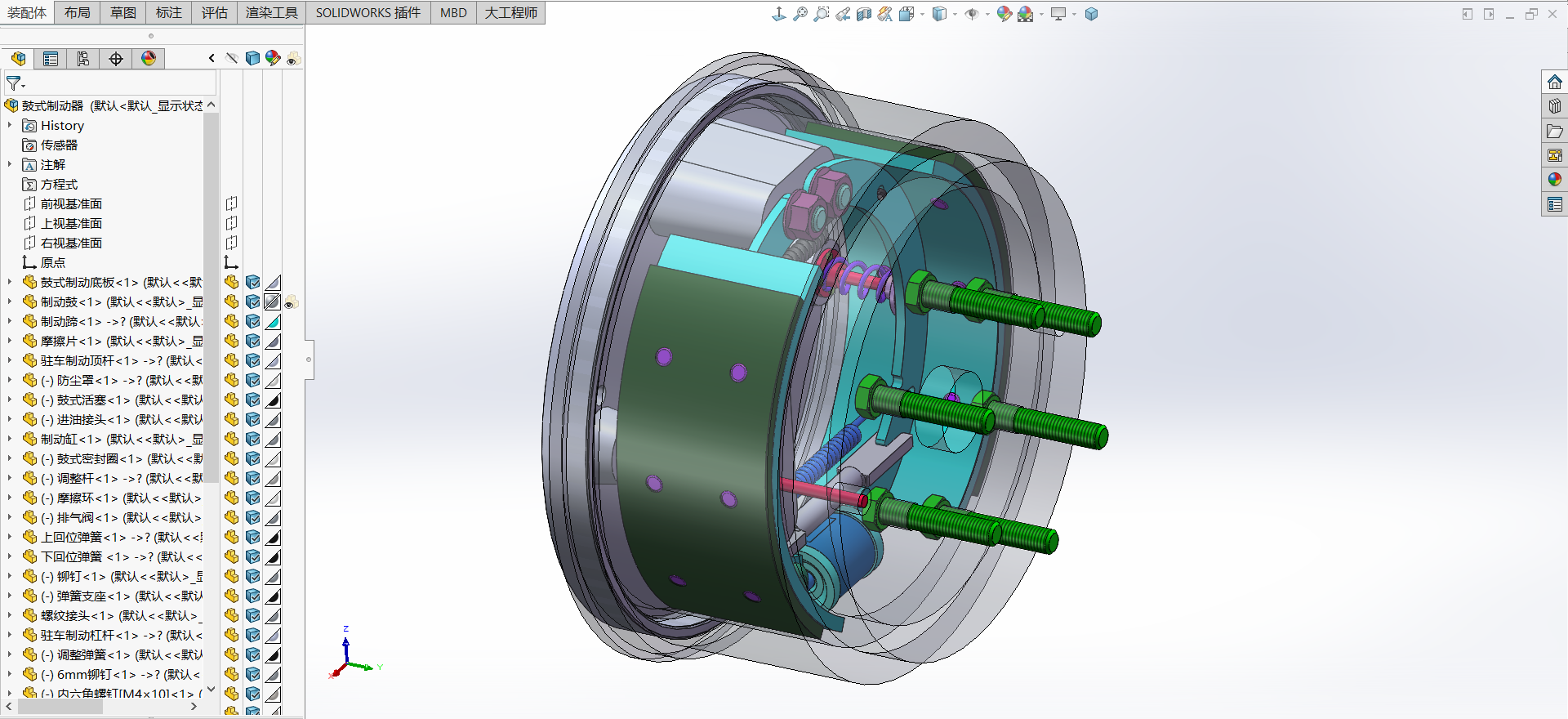The width and height of the screenshot is (1568, 719).
Task: Toggle hide/show for 摩擦片<1> in display pane
Action: 232,341
